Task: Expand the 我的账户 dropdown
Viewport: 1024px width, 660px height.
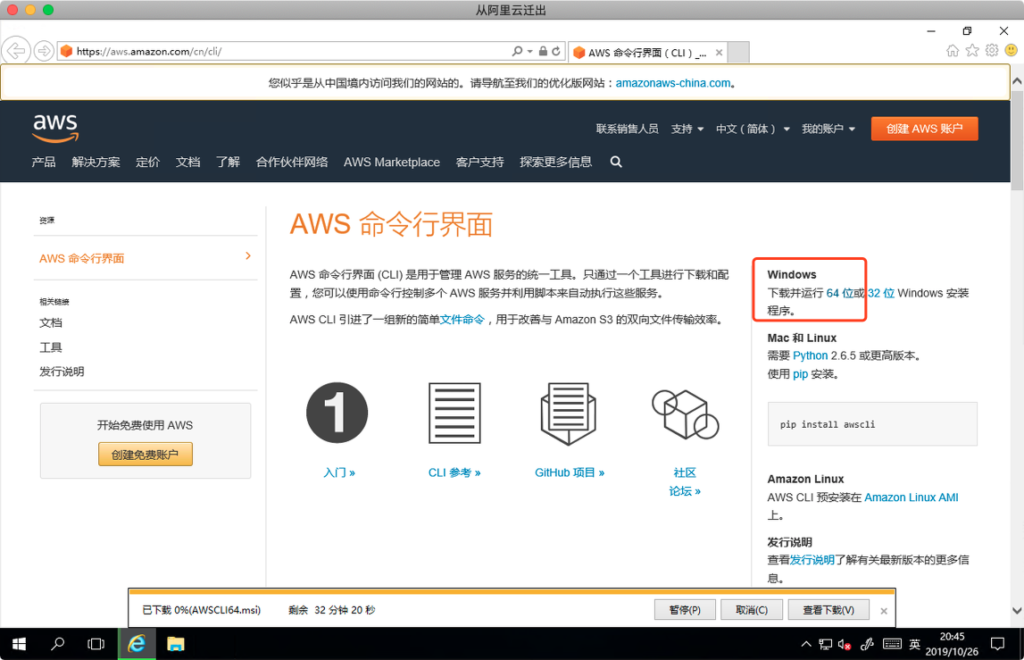Action: [828, 129]
